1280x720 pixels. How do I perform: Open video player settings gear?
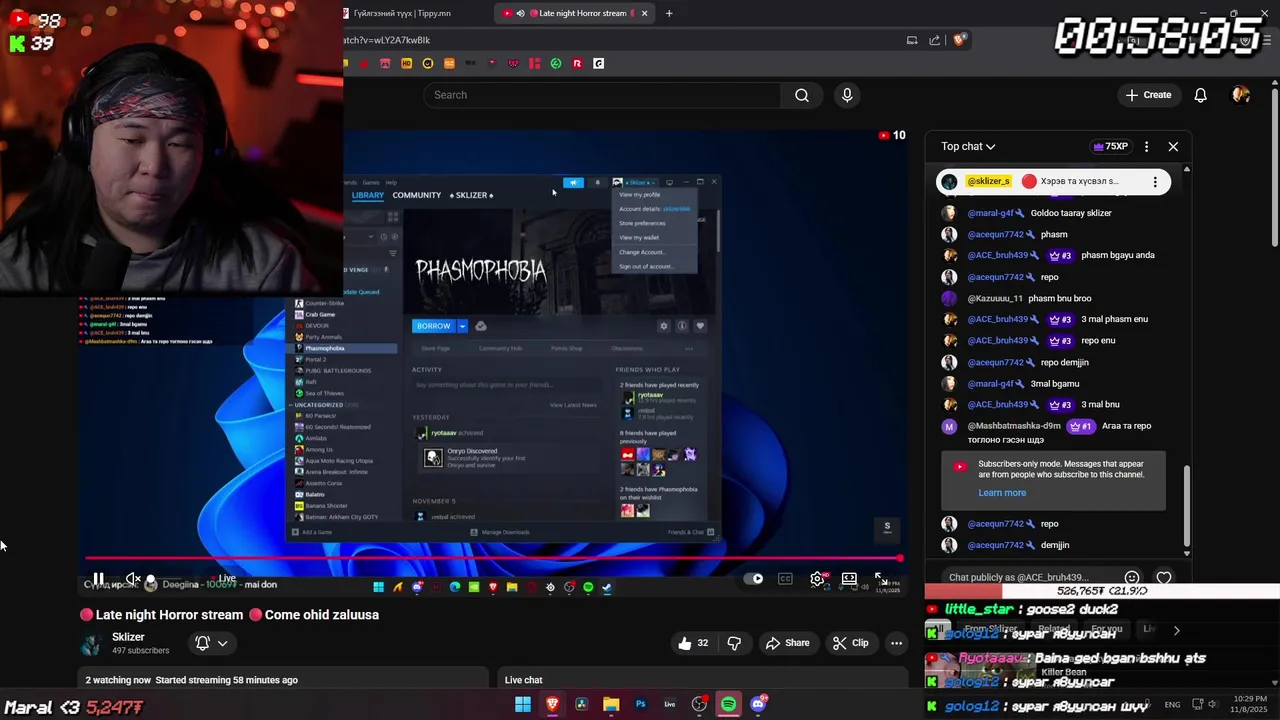coord(817,578)
